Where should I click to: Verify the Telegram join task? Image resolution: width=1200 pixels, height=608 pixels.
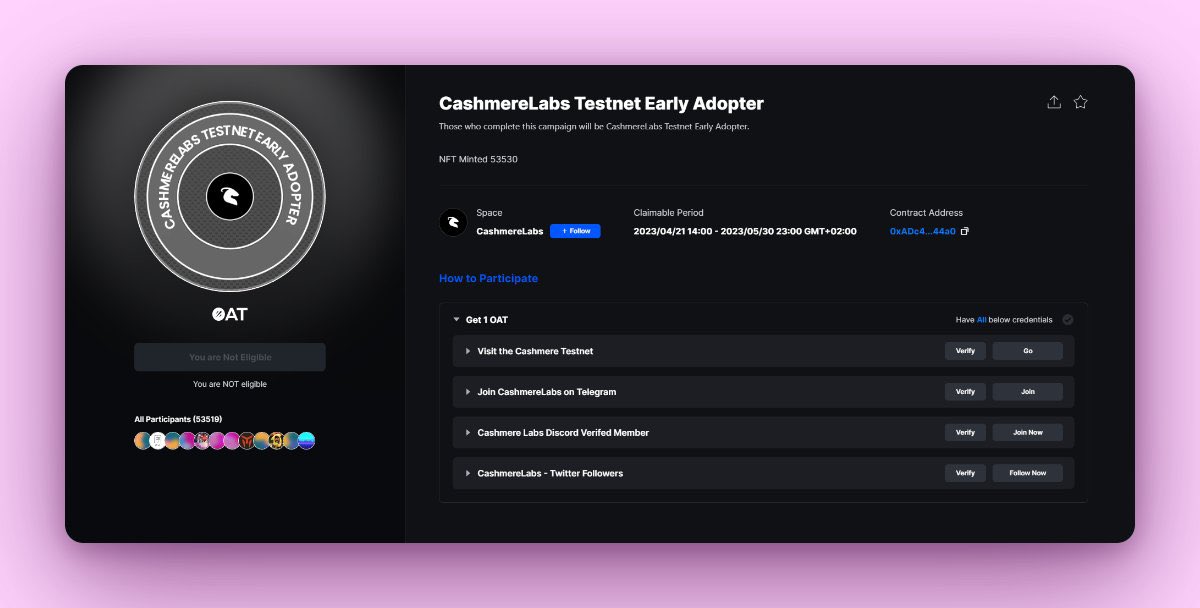(x=965, y=392)
